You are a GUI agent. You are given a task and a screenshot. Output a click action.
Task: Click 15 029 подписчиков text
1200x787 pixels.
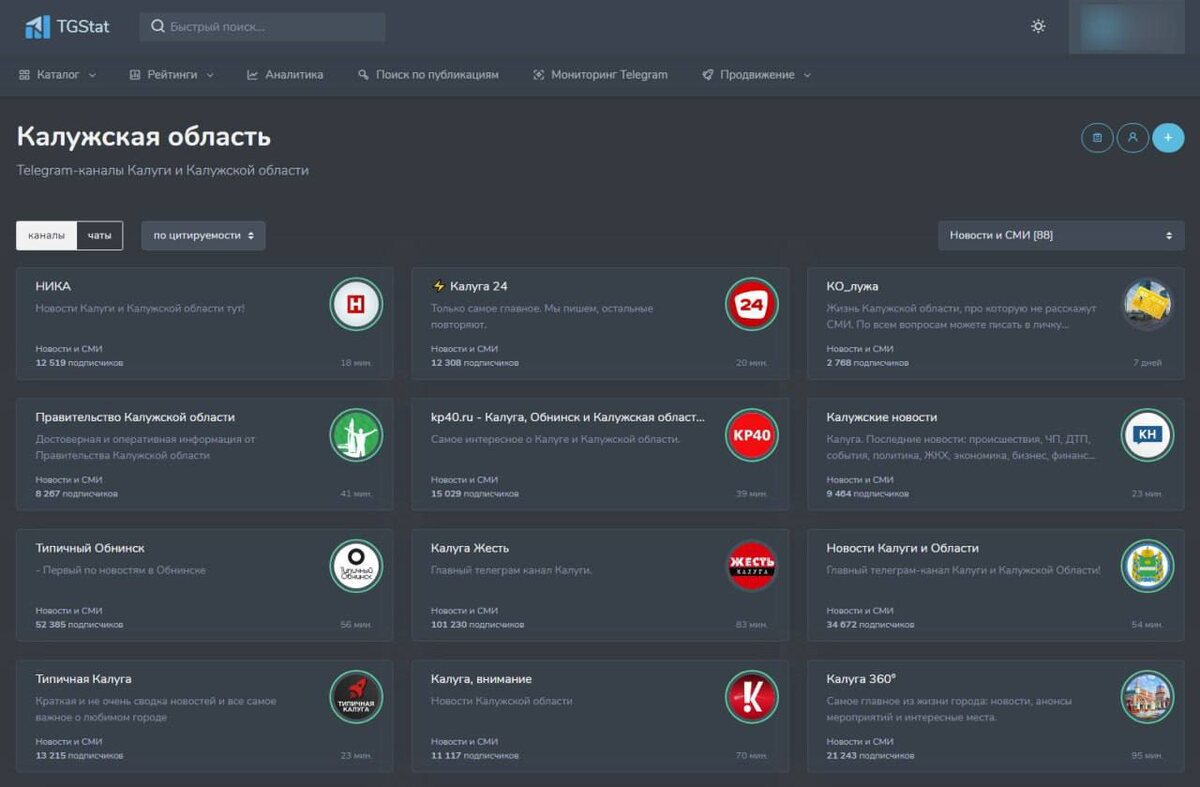(x=475, y=494)
